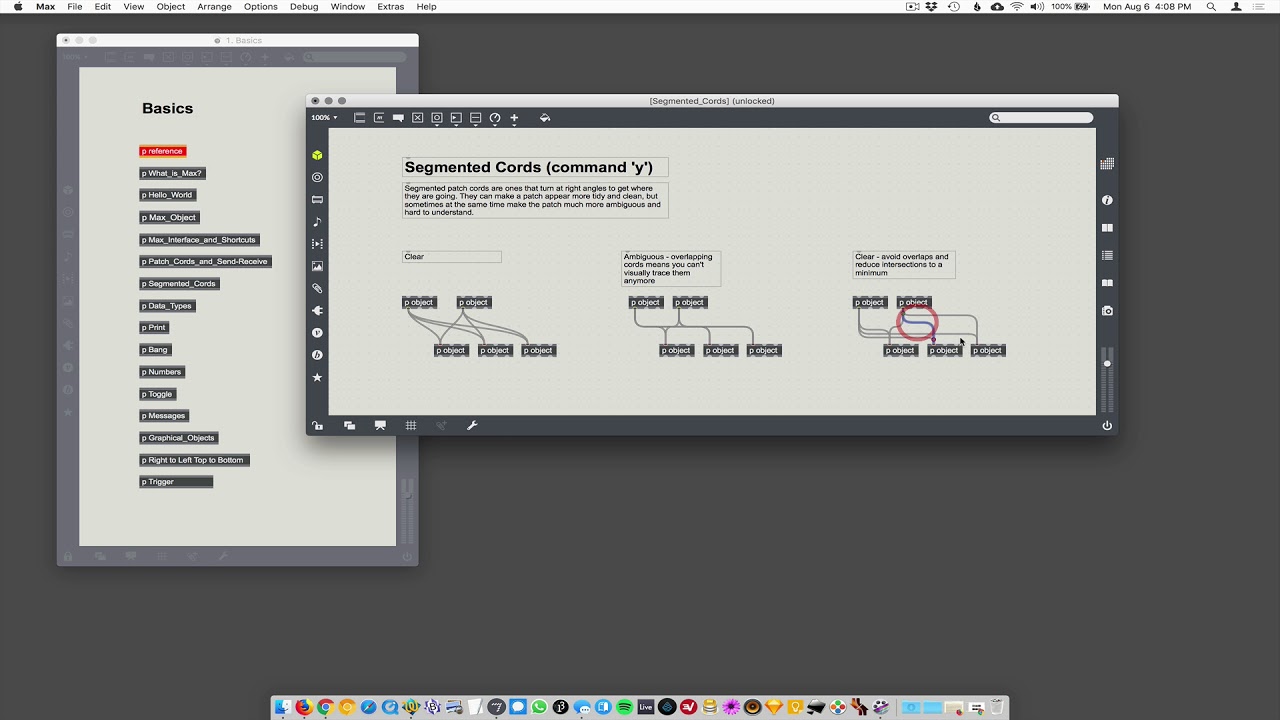Open the Arrange menu

coord(214,7)
